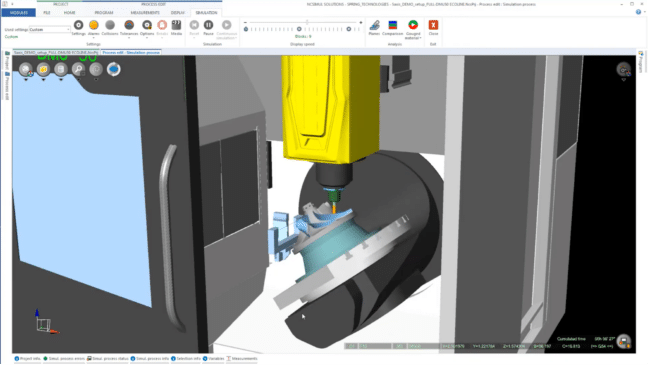Open the FILE ribbon tab
Viewport: 650px width, 366px height.
pyautogui.click(x=47, y=13)
